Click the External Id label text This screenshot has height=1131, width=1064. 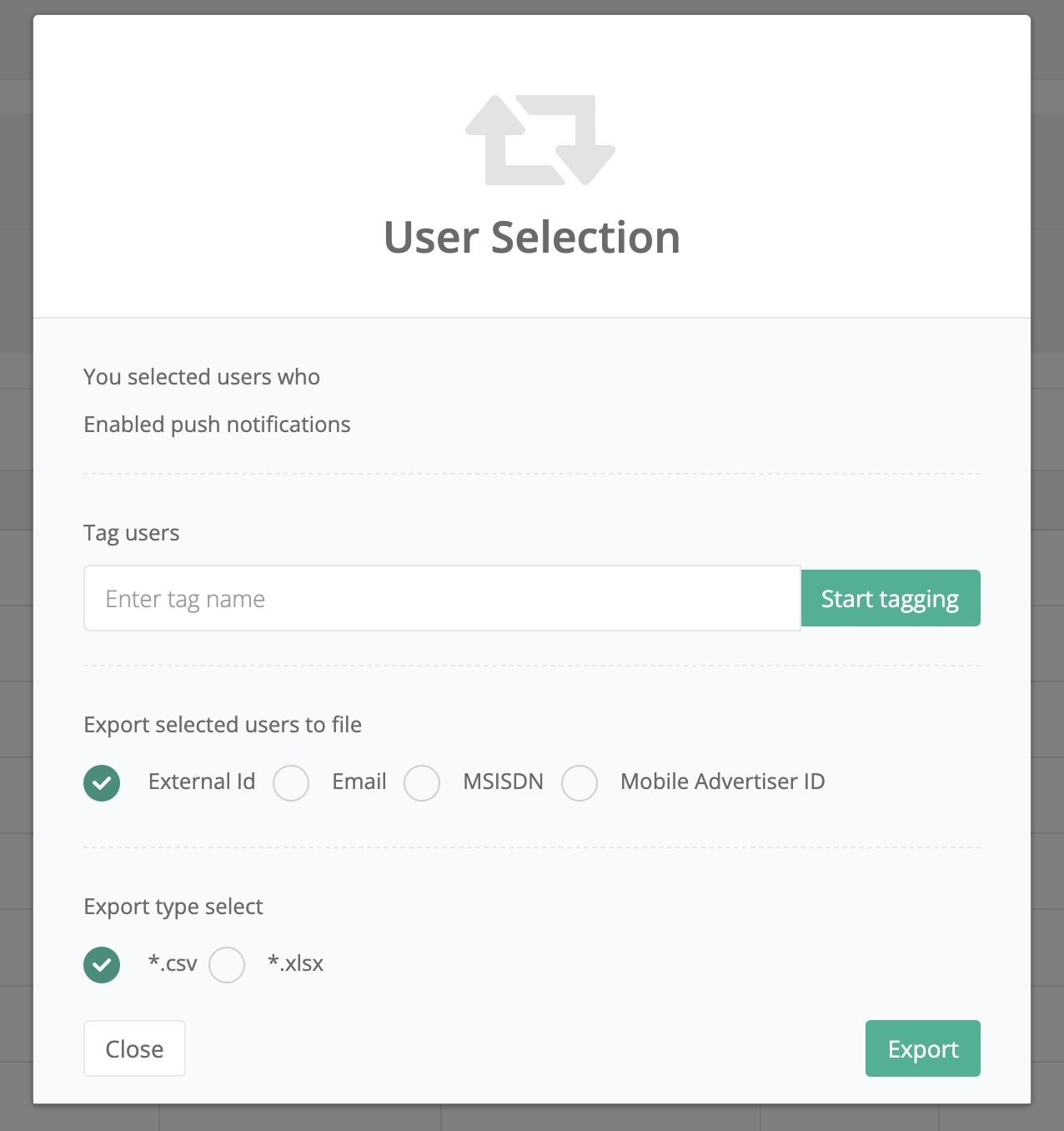point(202,782)
